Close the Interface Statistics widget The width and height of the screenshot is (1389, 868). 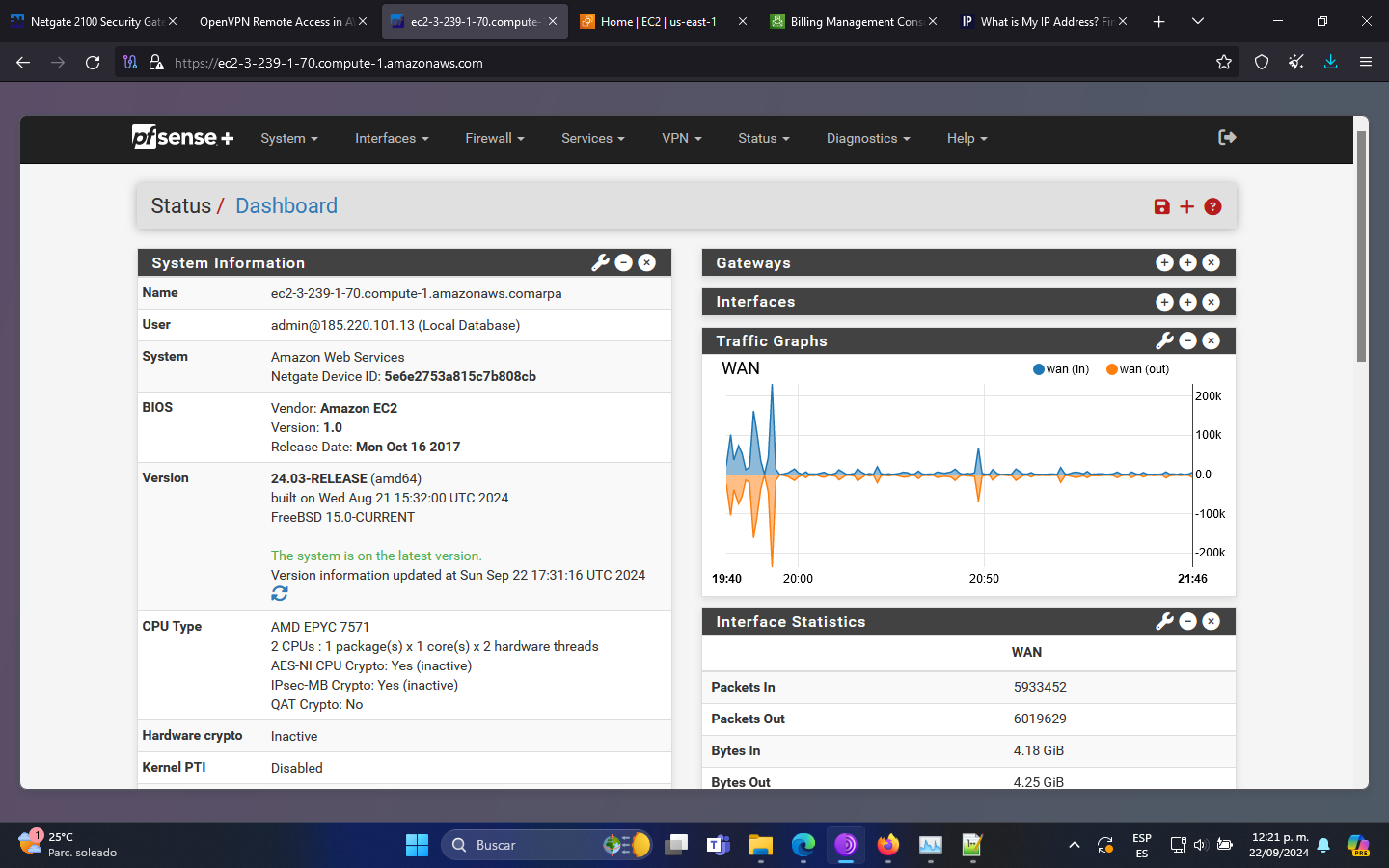point(1212,621)
